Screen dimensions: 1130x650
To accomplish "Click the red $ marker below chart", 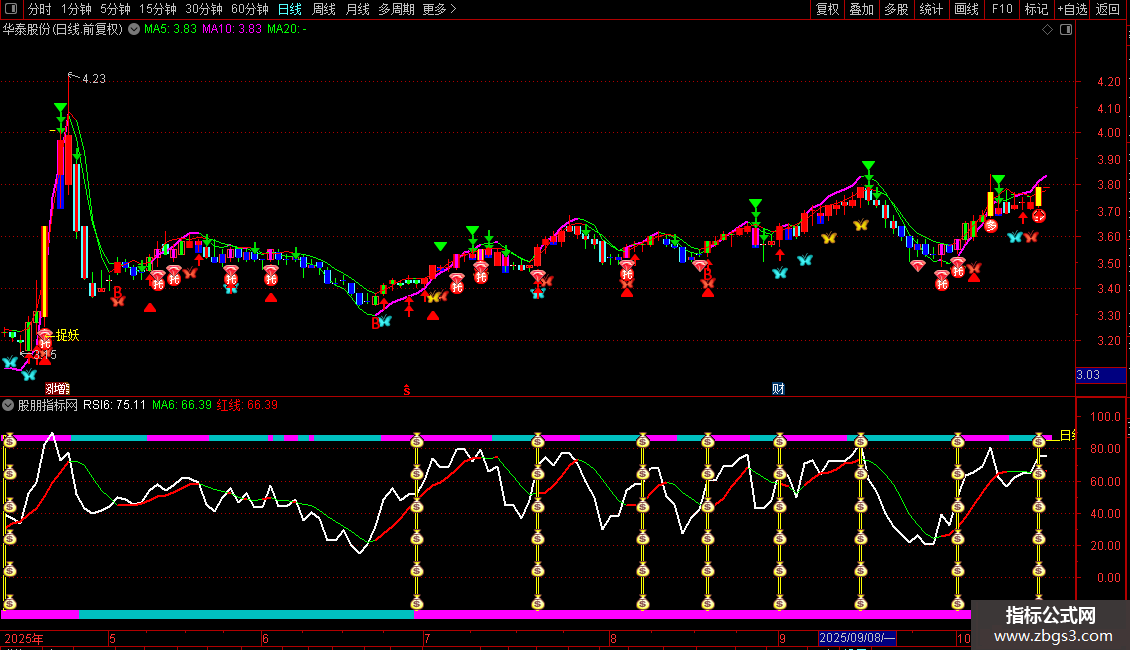I will coord(407,390).
